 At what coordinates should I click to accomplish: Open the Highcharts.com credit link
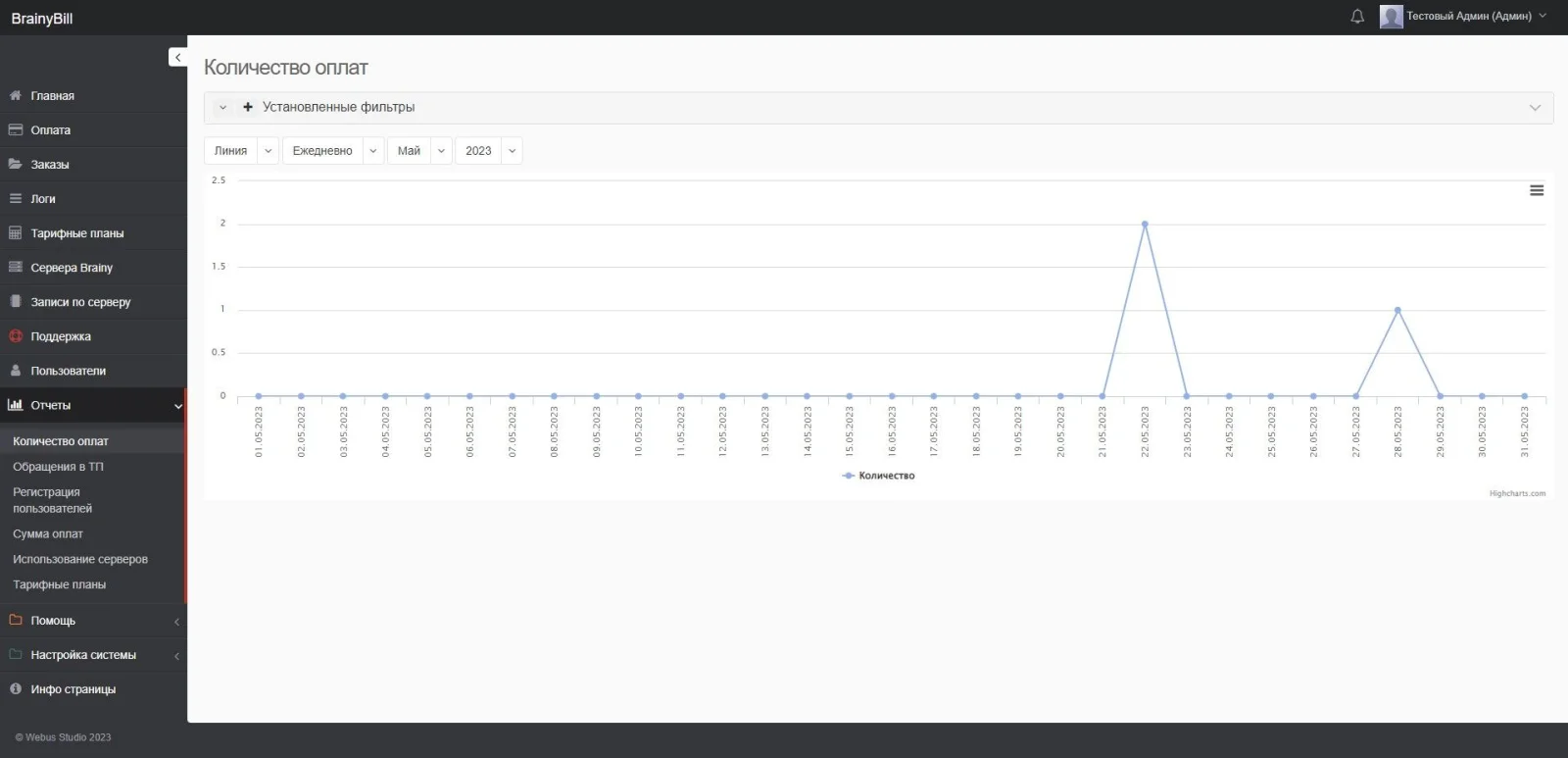[1517, 493]
